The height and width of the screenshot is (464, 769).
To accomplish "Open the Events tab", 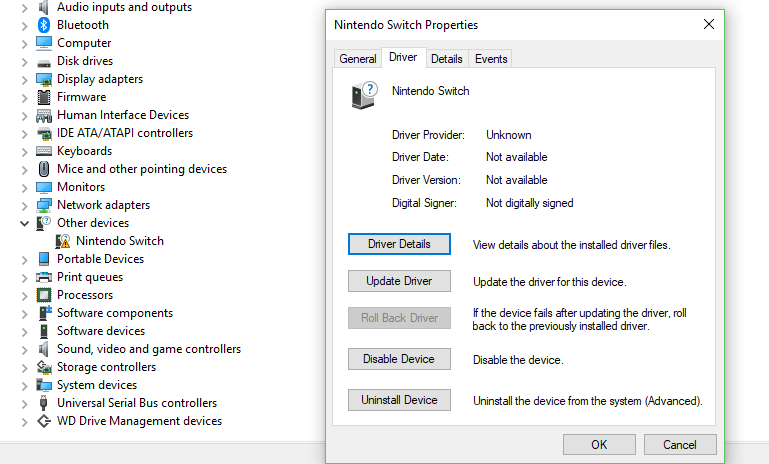I will coord(491,59).
